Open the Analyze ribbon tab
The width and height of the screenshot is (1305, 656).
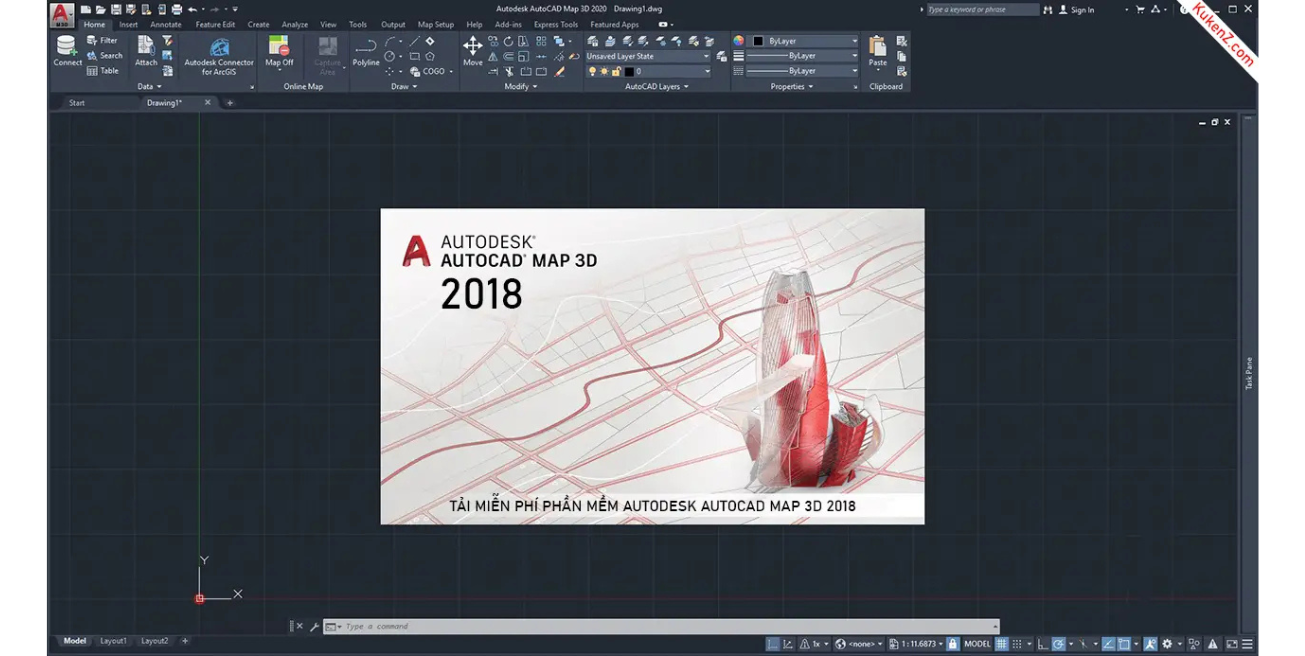pyautogui.click(x=295, y=24)
